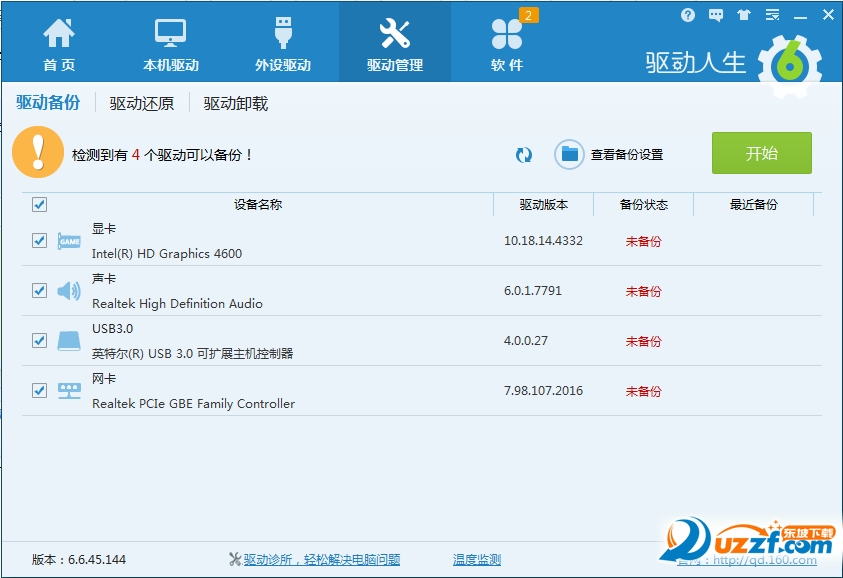
Task: Open the feedback chat bubble icon
Action: point(715,14)
